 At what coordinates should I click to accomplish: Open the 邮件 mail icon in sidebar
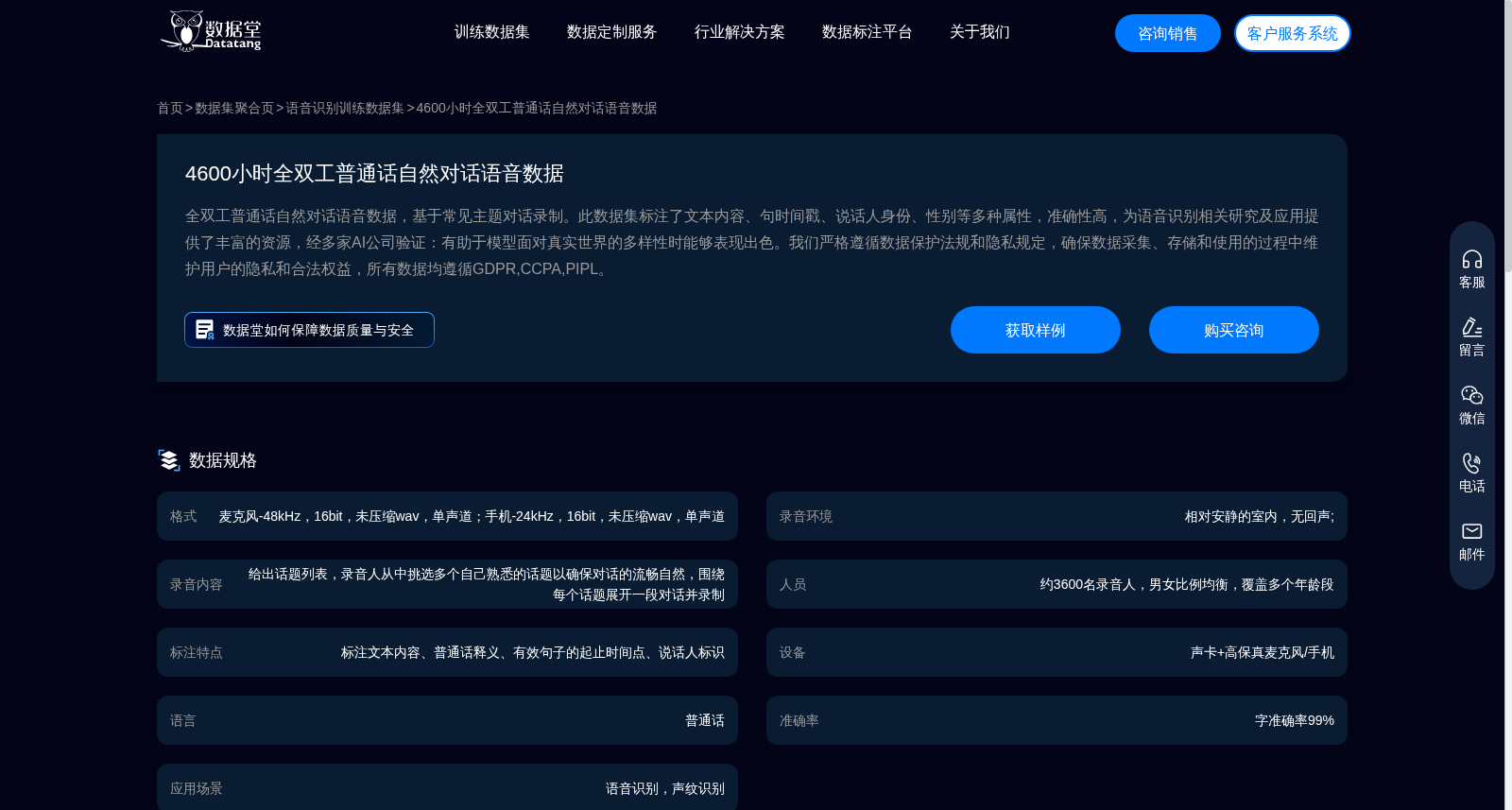tap(1471, 531)
